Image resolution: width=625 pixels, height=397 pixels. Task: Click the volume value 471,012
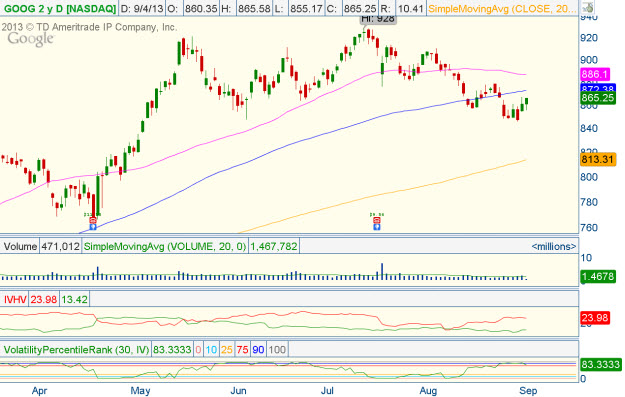61,246
